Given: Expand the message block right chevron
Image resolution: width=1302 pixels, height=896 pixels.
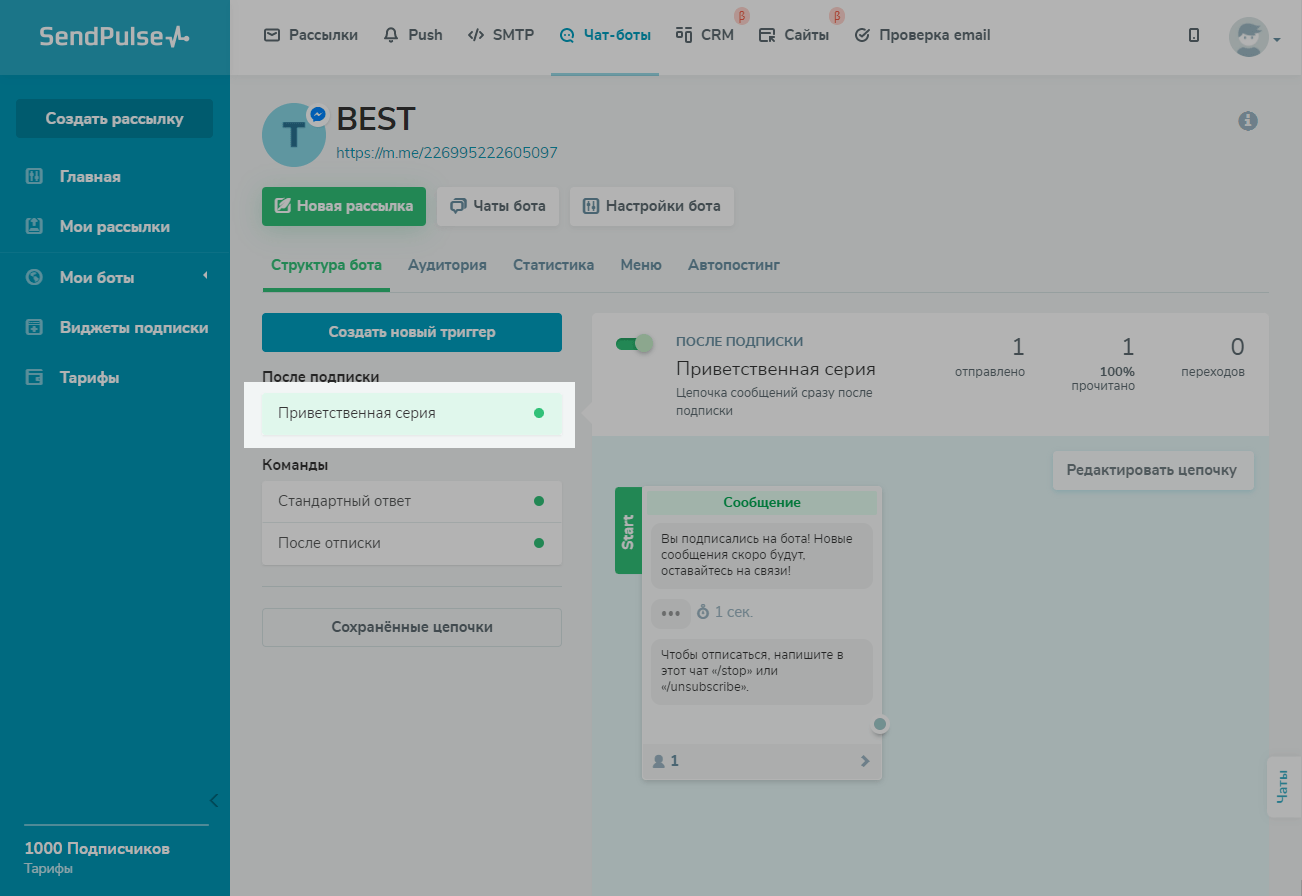Looking at the screenshot, I should [x=865, y=761].
